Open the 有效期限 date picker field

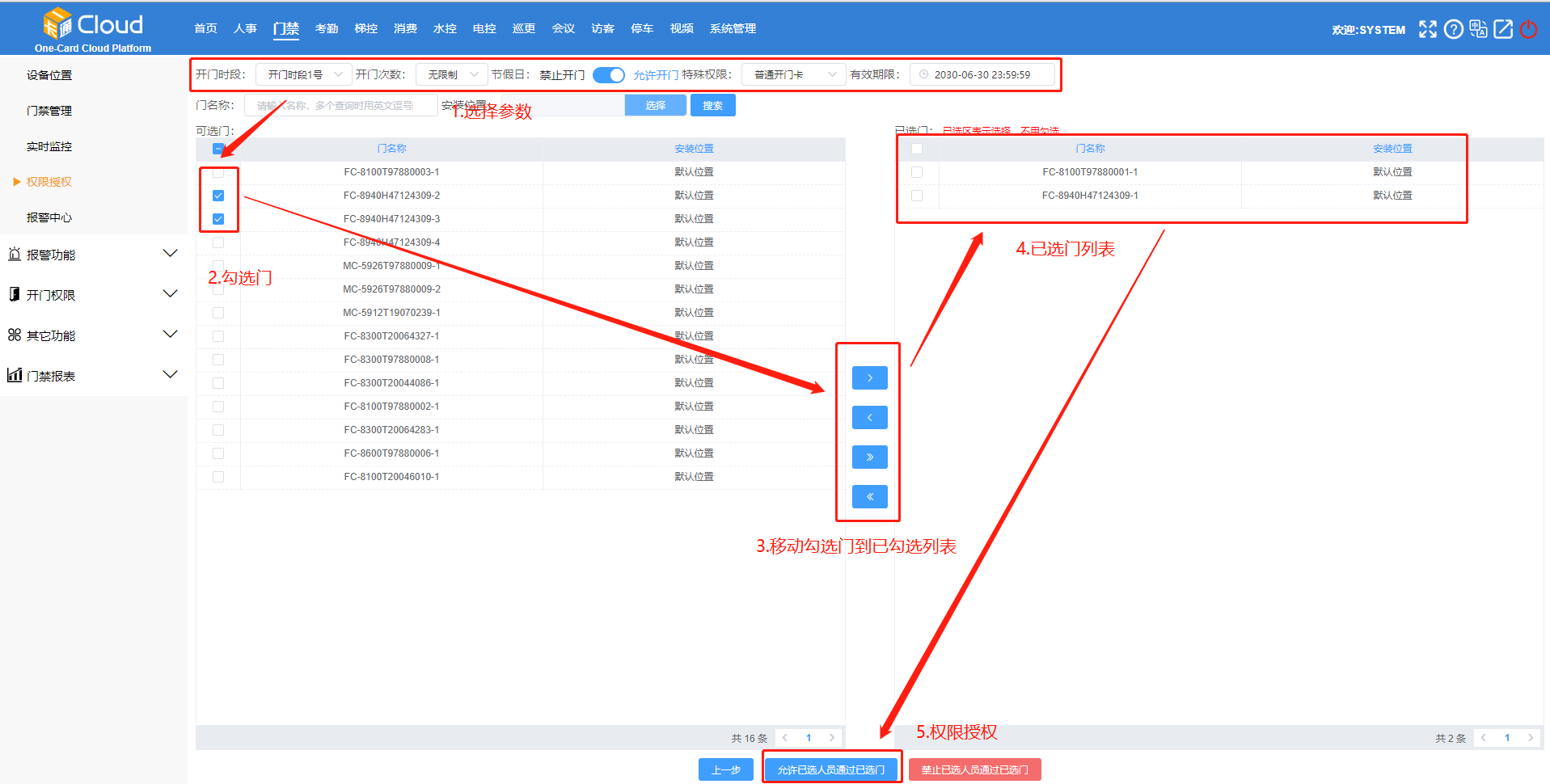[x=982, y=75]
